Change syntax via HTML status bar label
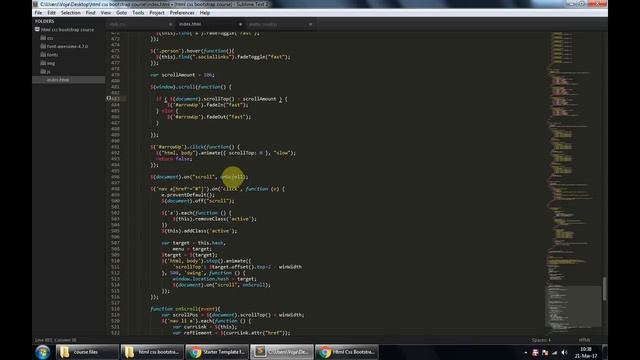This screenshot has height=360, width=640. pyautogui.click(x=584, y=340)
